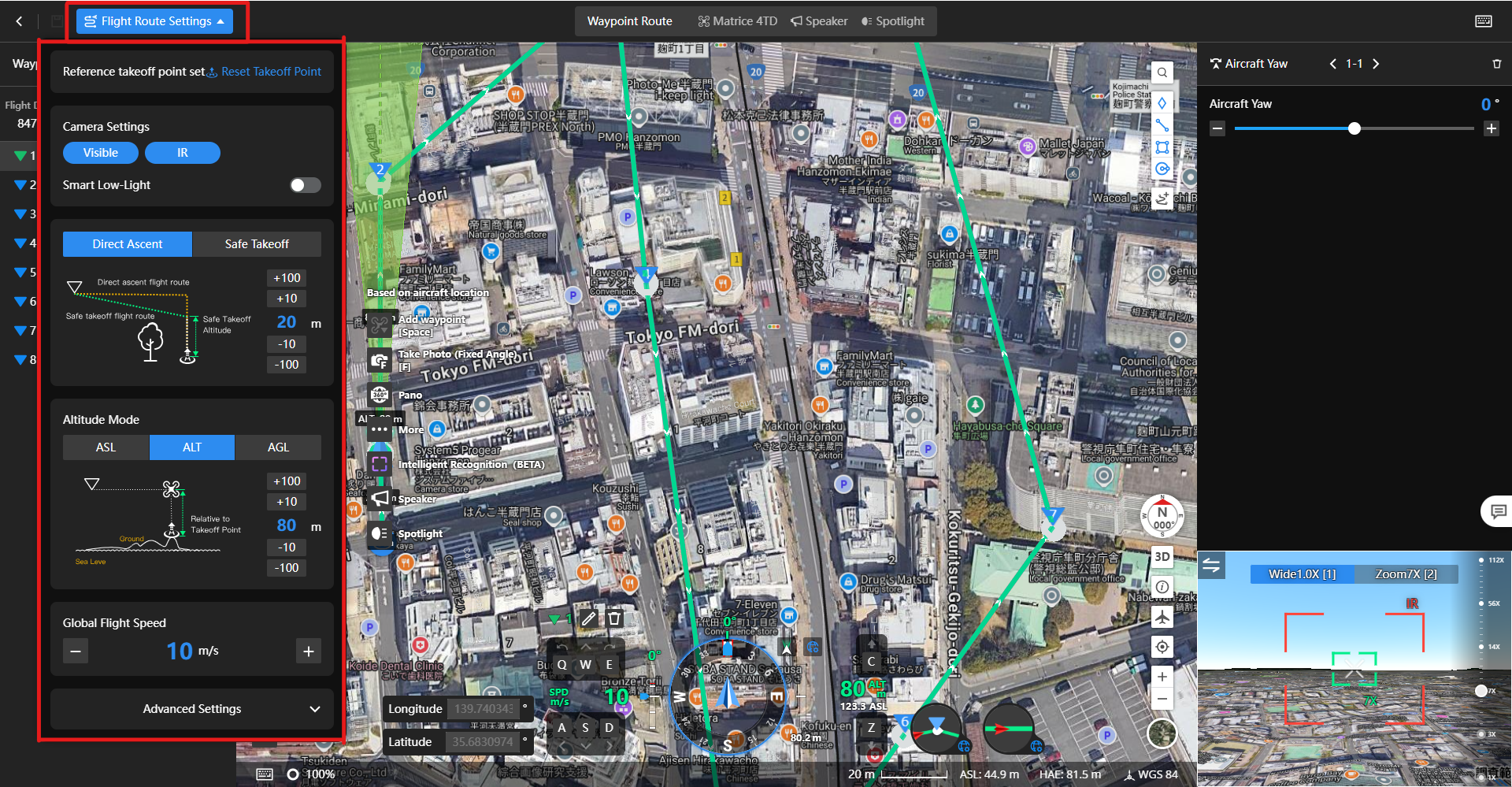Click the camera zoom slider handle
The width and height of the screenshot is (1512, 787).
click(1480, 691)
